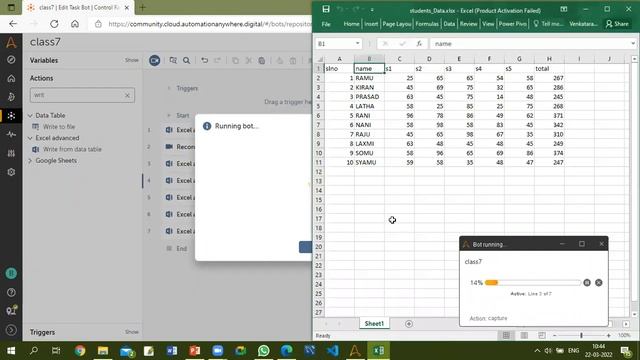This screenshot has width=640, height=360.
Task: Expand the sidebar with bottom arrow icon
Action: pos(11,330)
